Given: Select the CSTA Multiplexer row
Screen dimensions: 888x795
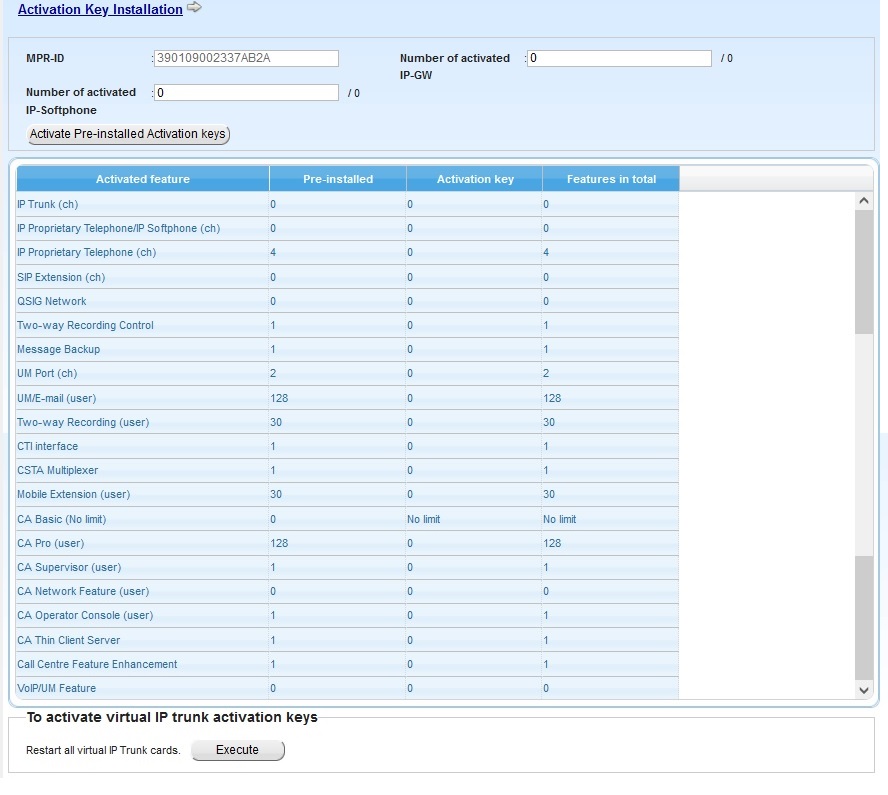Looking at the screenshot, I should 348,471.
